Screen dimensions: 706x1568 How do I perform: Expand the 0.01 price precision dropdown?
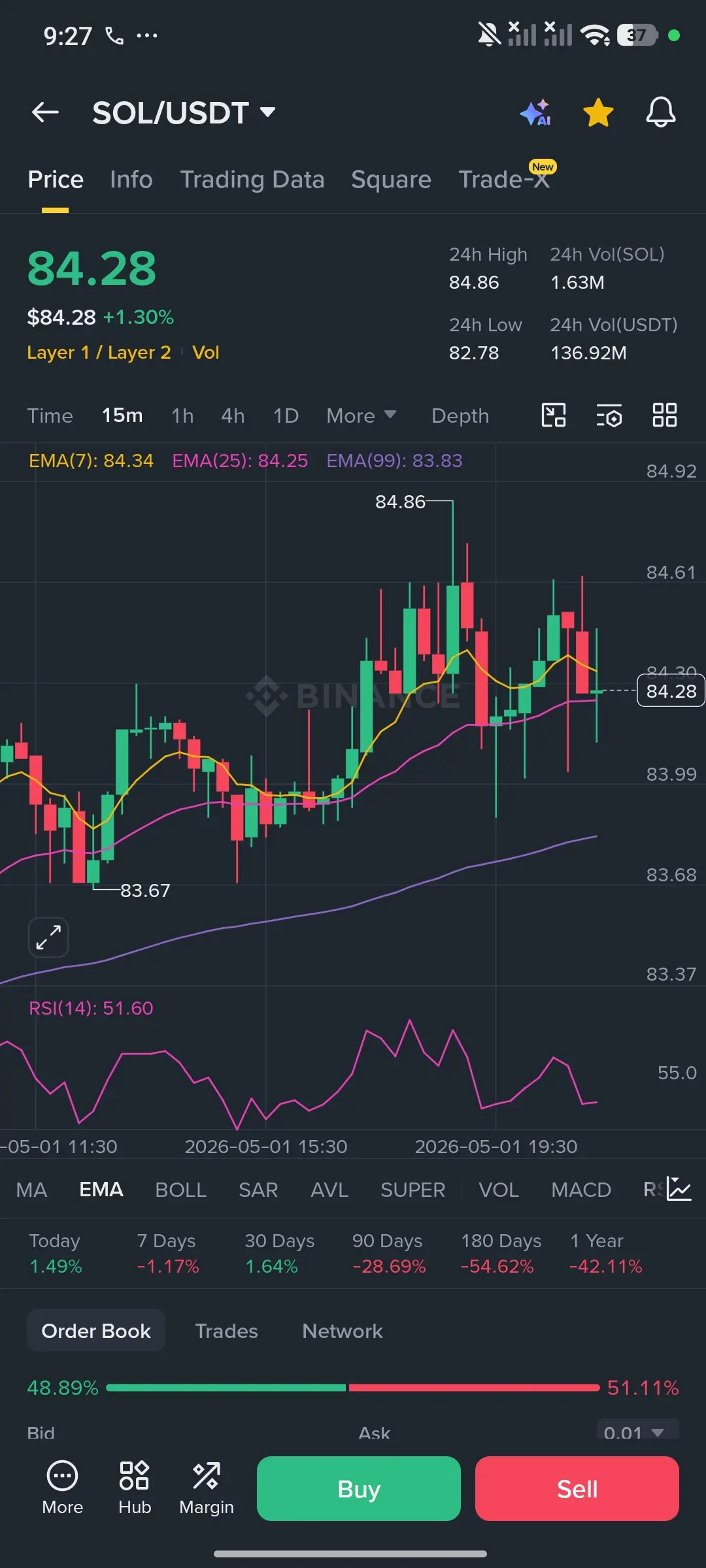[x=637, y=1430]
